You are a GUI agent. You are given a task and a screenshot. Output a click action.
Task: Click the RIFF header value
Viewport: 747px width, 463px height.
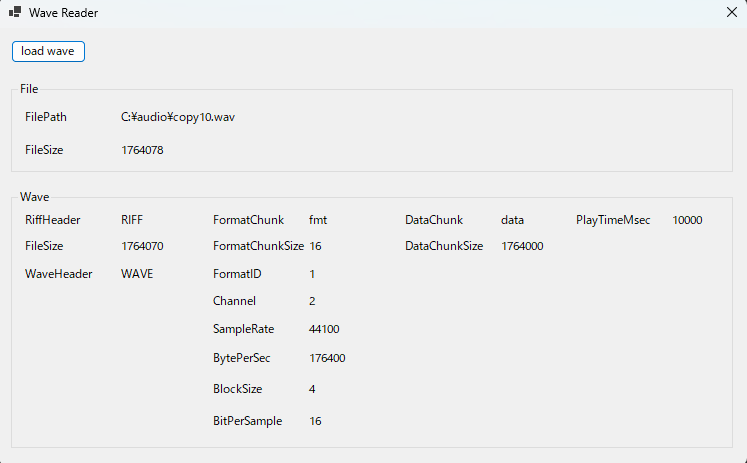coord(132,220)
